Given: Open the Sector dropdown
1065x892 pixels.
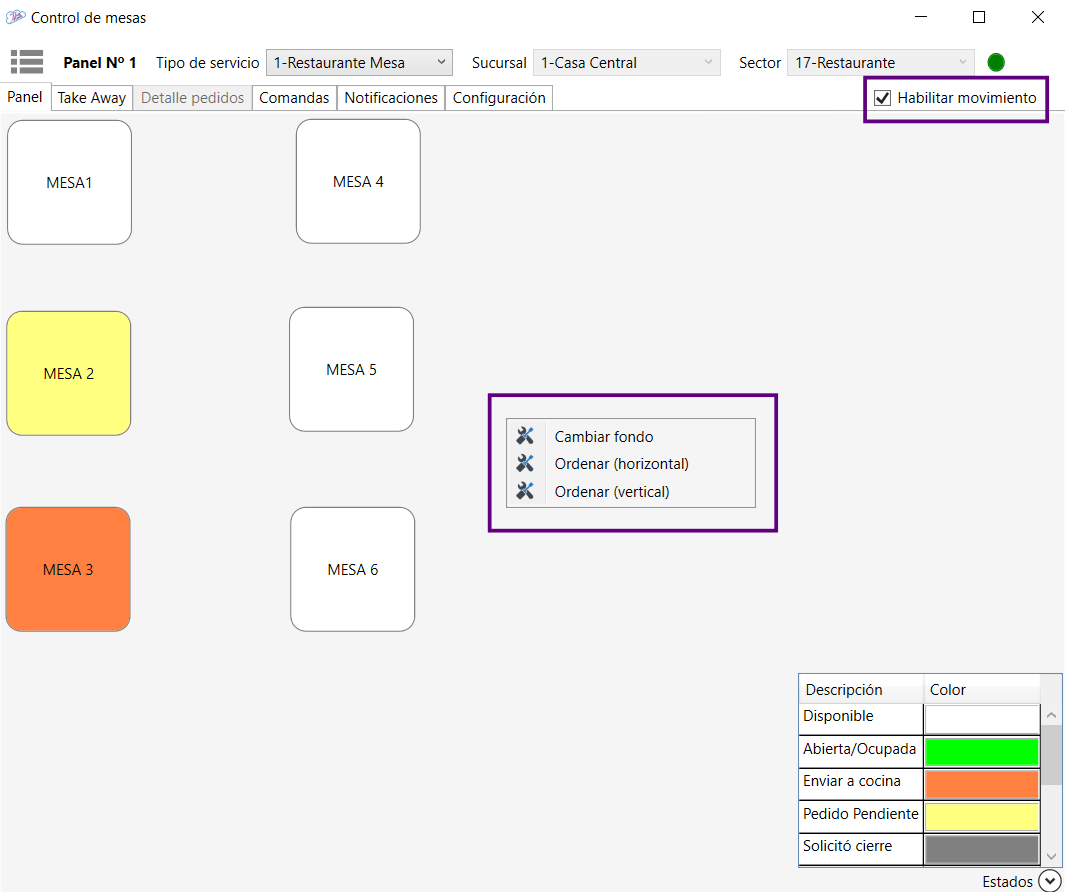Looking at the screenshot, I should pos(880,62).
